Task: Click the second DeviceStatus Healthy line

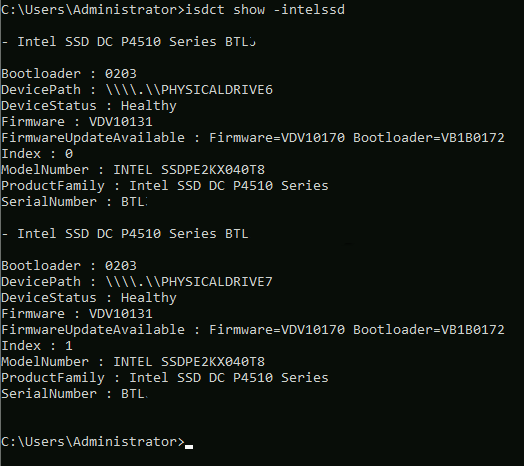Action: pos(89,298)
